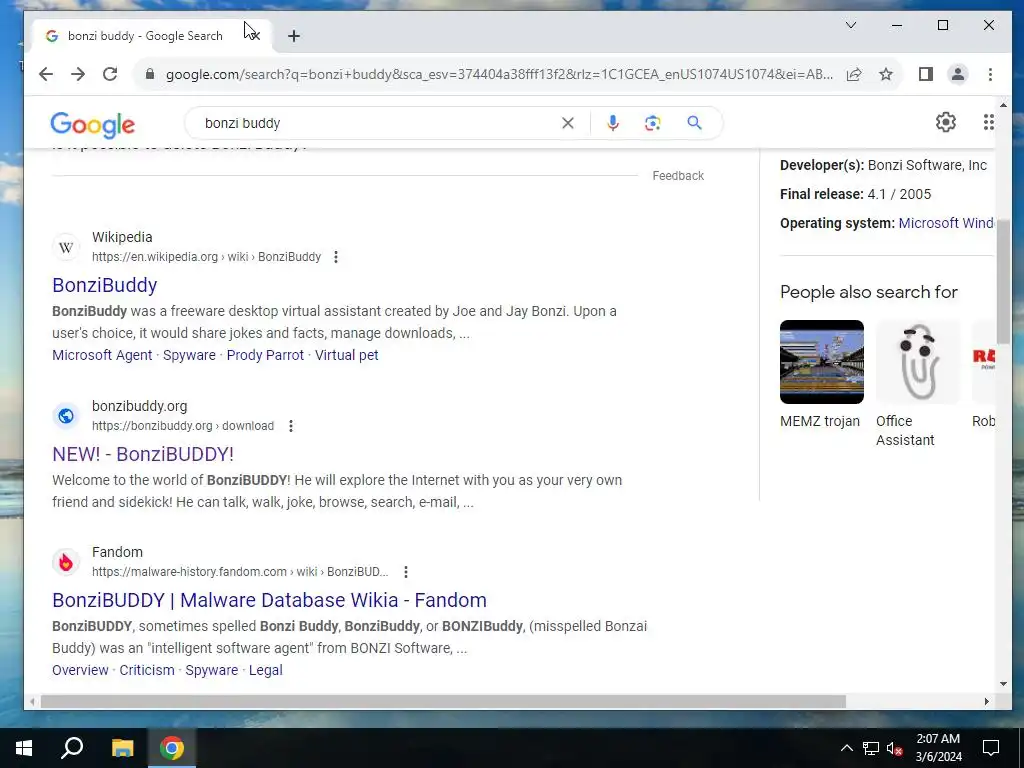Click the Fandom flame favicon
The width and height of the screenshot is (1024, 768).
pyautogui.click(x=66, y=562)
